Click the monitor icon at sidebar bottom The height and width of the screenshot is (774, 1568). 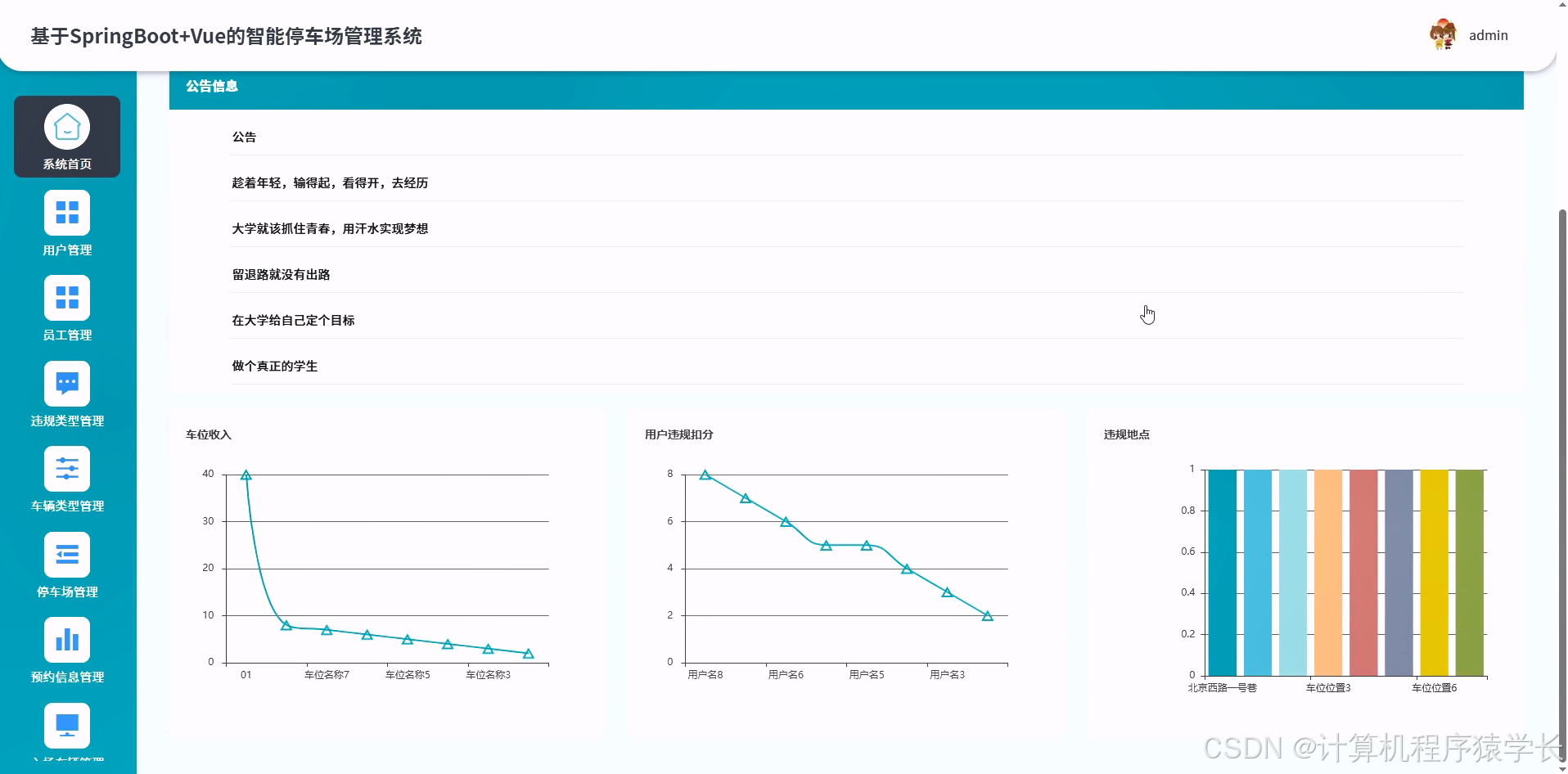tap(67, 726)
